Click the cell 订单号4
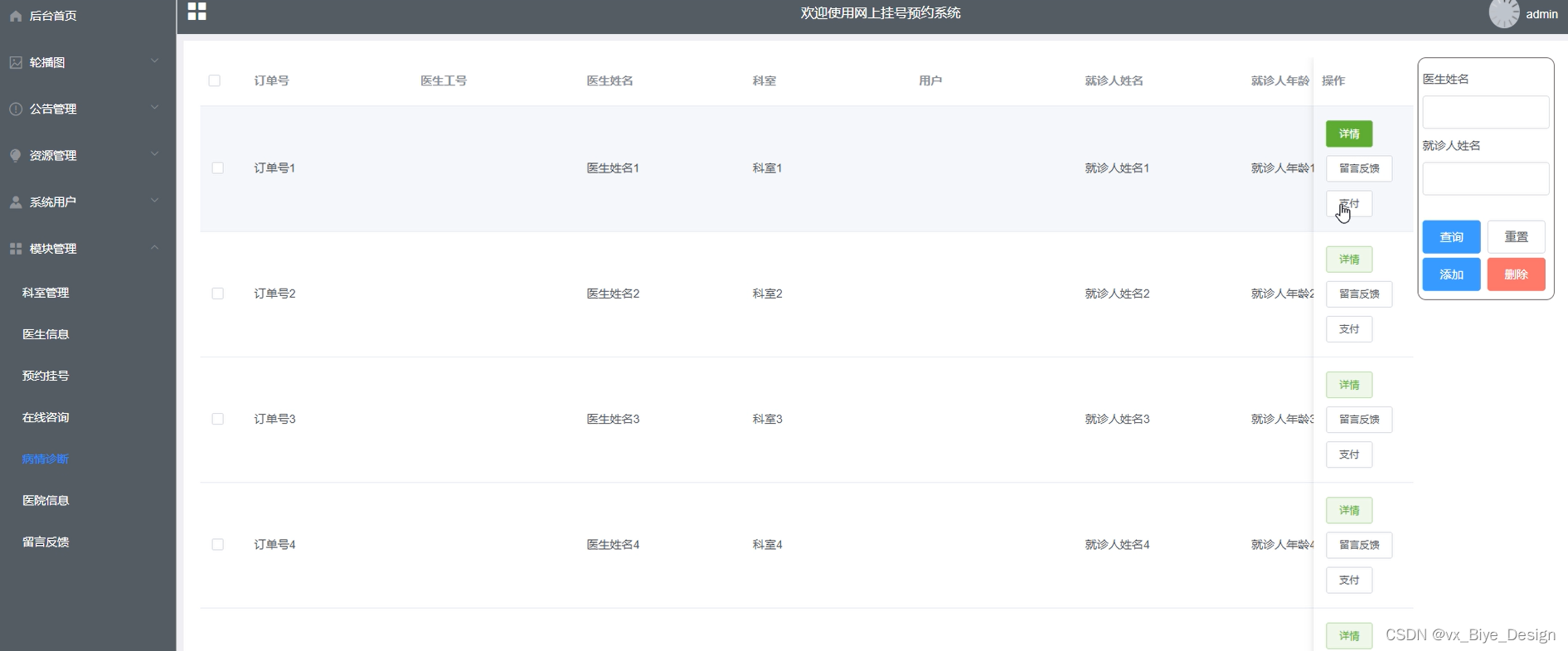This screenshot has height=651, width=1568. [274, 544]
